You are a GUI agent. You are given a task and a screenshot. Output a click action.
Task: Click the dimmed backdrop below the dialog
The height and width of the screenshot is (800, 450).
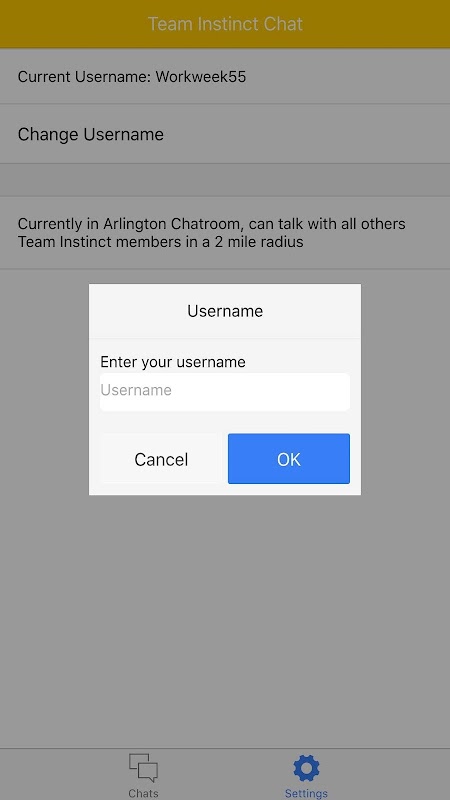point(225,612)
